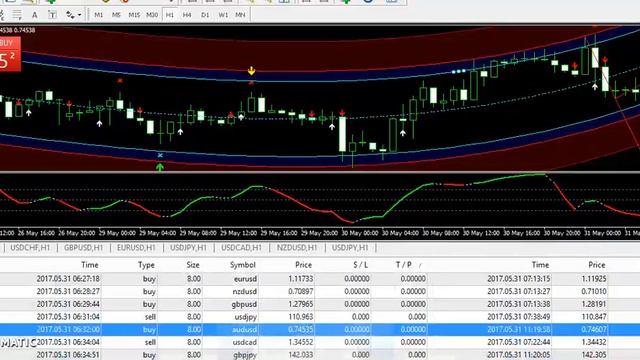The width and height of the screenshot is (640, 360).
Task: Sort history by T / P column header
Action: coord(404,265)
